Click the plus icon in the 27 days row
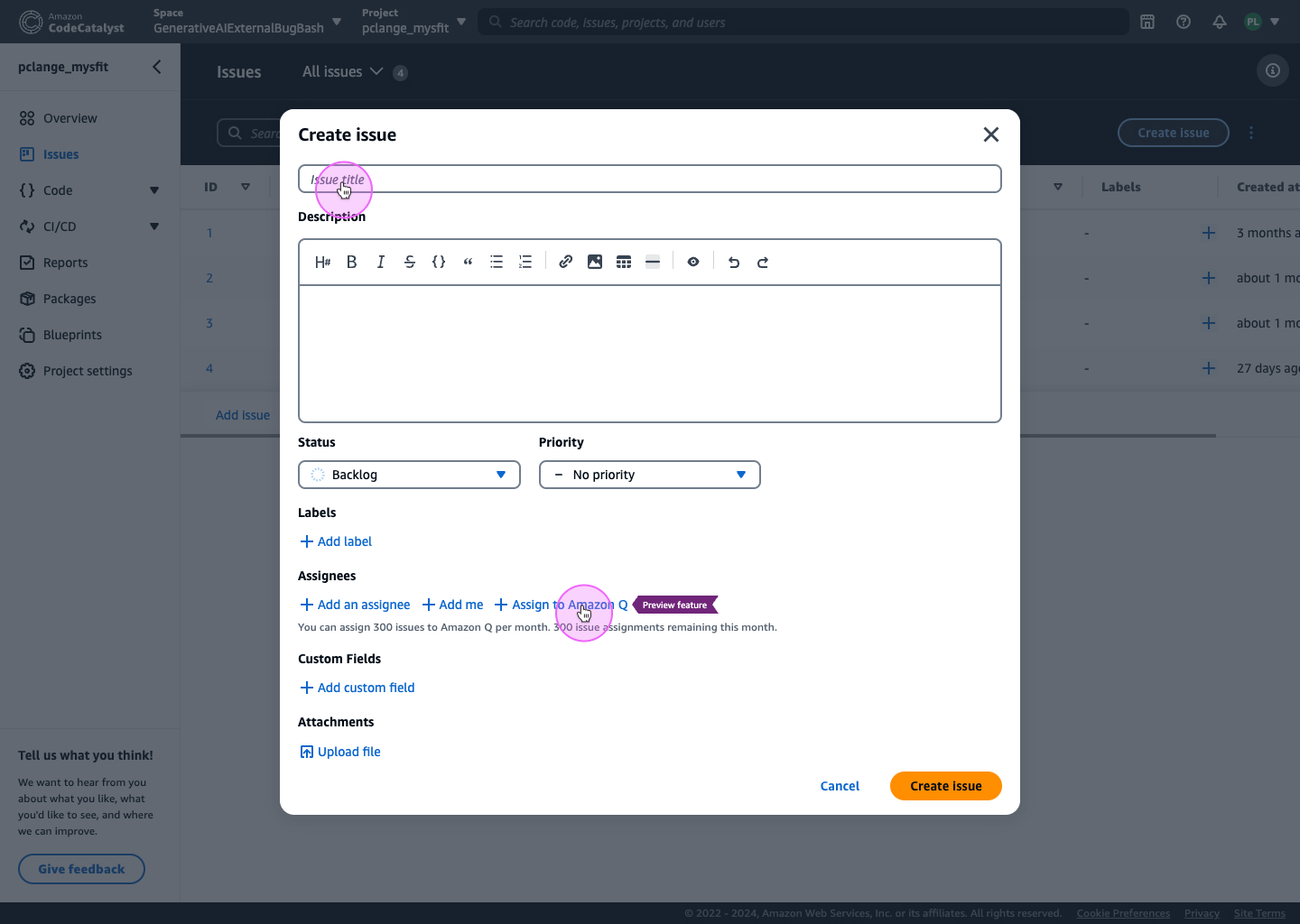The width and height of the screenshot is (1300, 924). click(x=1209, y=368)
